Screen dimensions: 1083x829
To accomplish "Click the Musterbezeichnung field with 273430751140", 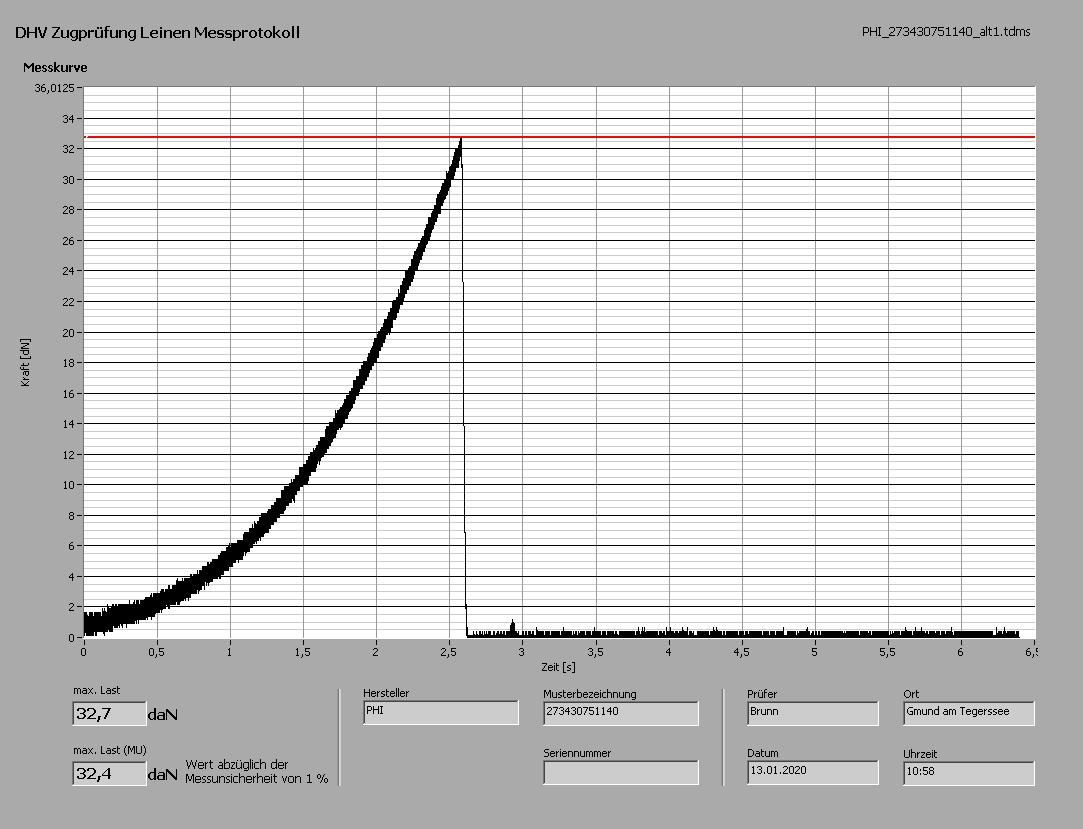I will coord(620,712).
